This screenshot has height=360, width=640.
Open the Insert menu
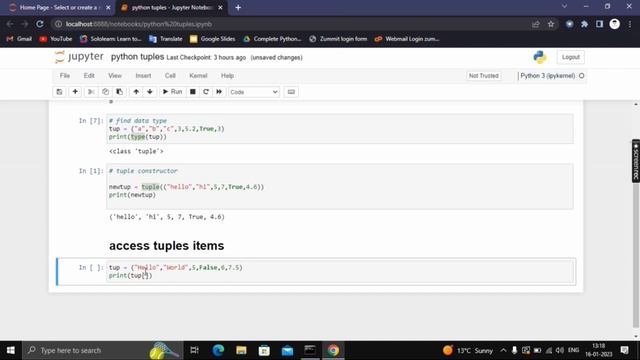coord(143,76)
